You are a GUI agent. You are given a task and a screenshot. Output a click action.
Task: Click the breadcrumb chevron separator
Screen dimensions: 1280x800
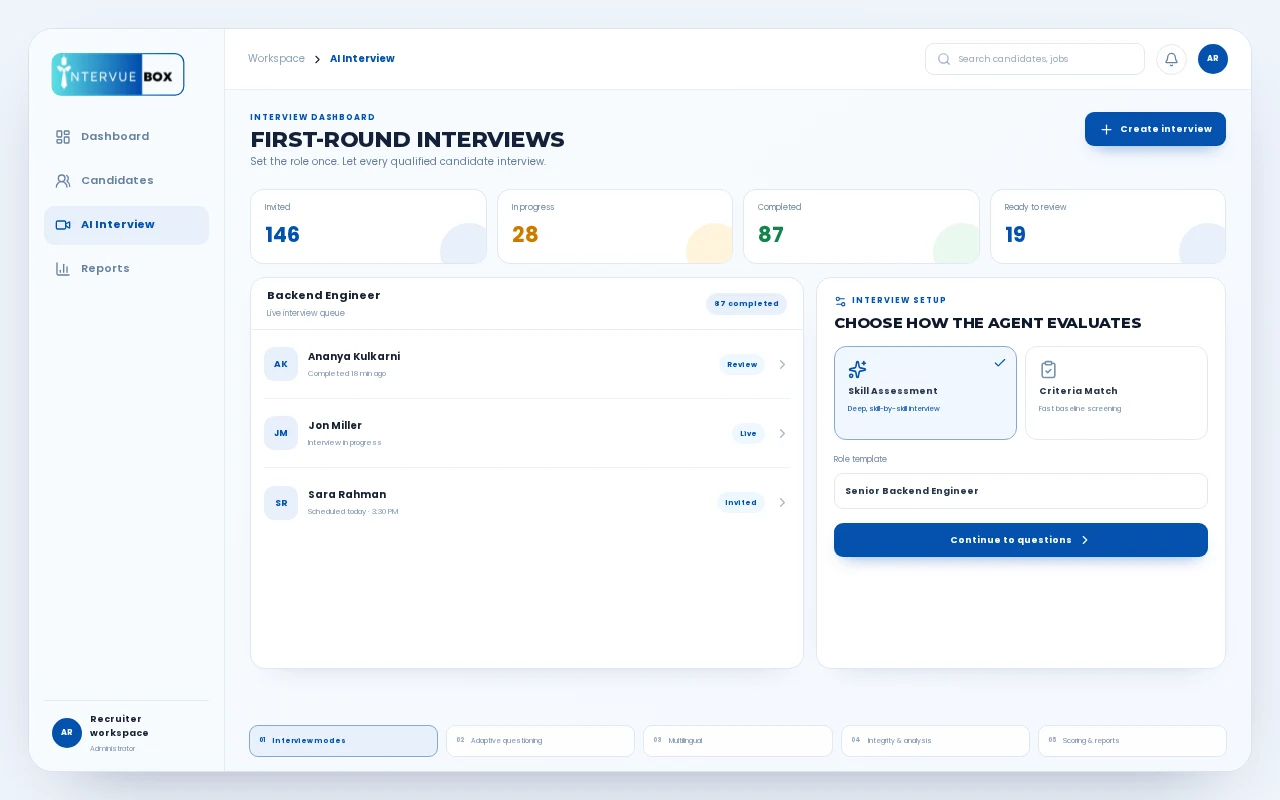317,60
